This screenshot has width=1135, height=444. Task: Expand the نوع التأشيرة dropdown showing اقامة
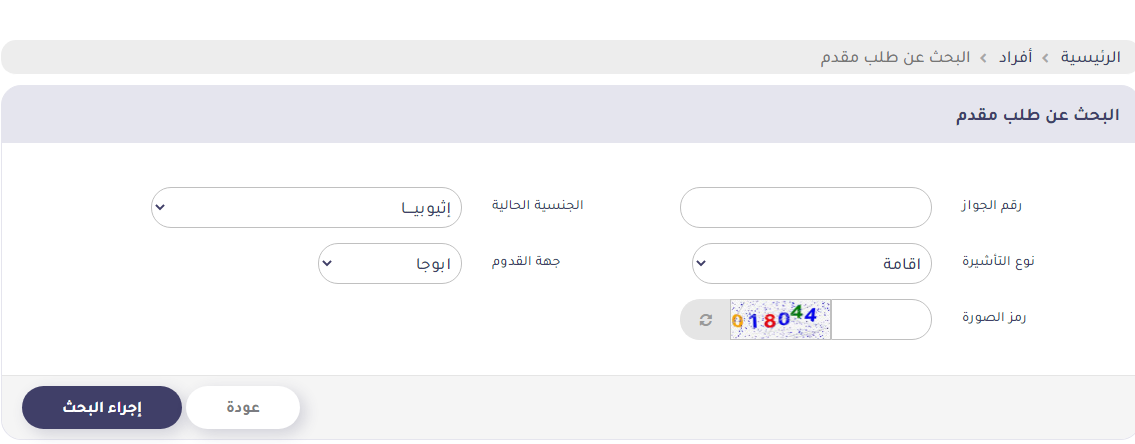click(x=812, y=264)
